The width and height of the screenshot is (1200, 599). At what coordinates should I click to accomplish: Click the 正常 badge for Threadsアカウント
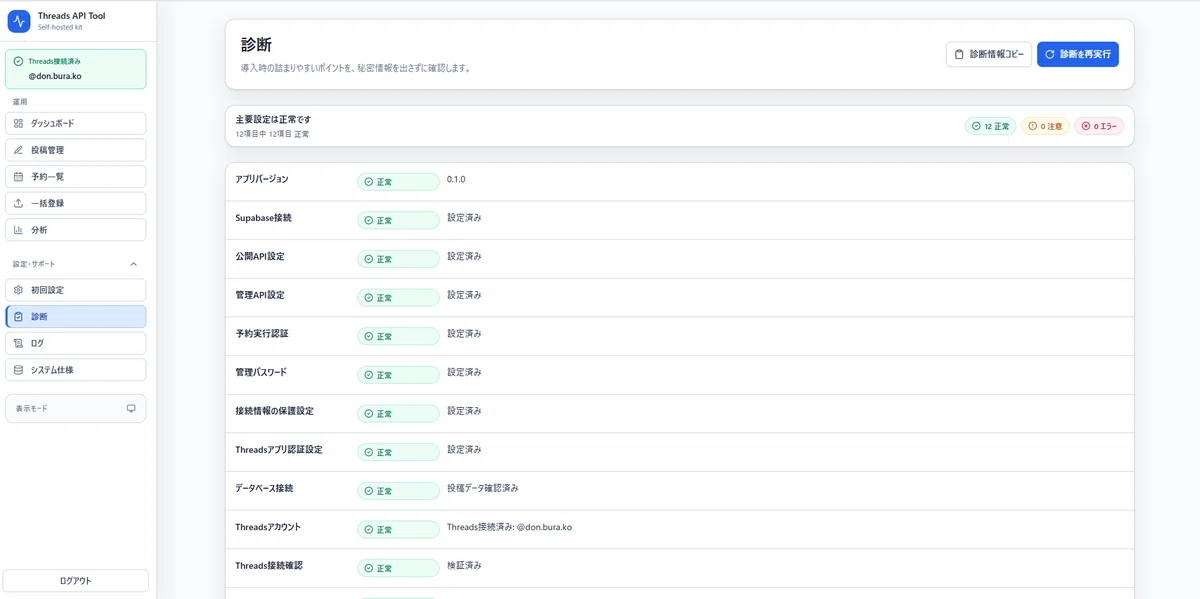(x=398, y=529)
